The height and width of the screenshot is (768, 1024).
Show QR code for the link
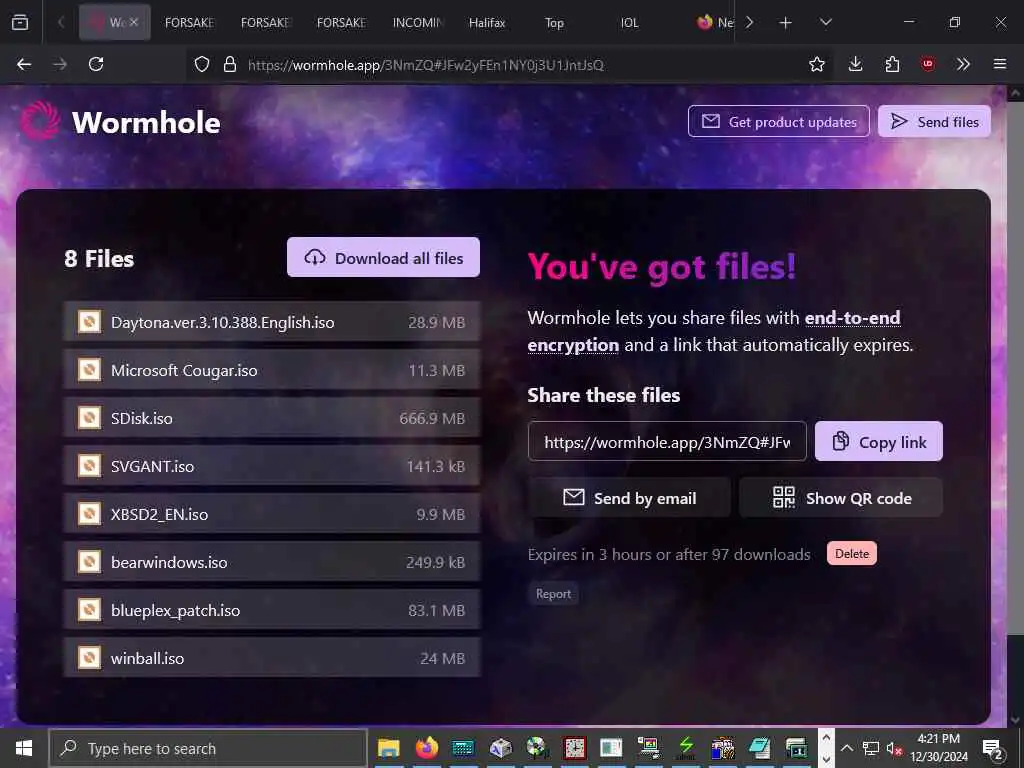click(x=841, y=498)
